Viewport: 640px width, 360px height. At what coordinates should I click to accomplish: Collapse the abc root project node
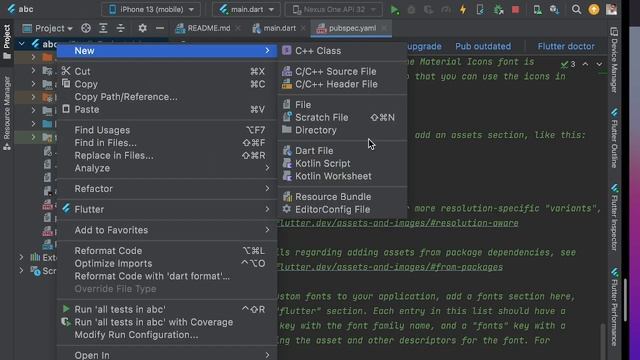(x=22, y=43)
